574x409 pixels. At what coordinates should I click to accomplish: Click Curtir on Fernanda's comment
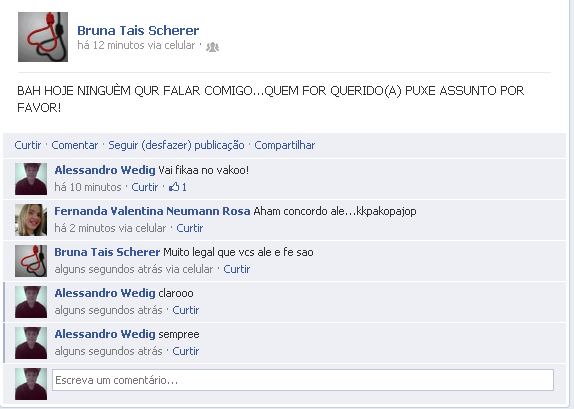pyautogui.click(x=190, y=228)
